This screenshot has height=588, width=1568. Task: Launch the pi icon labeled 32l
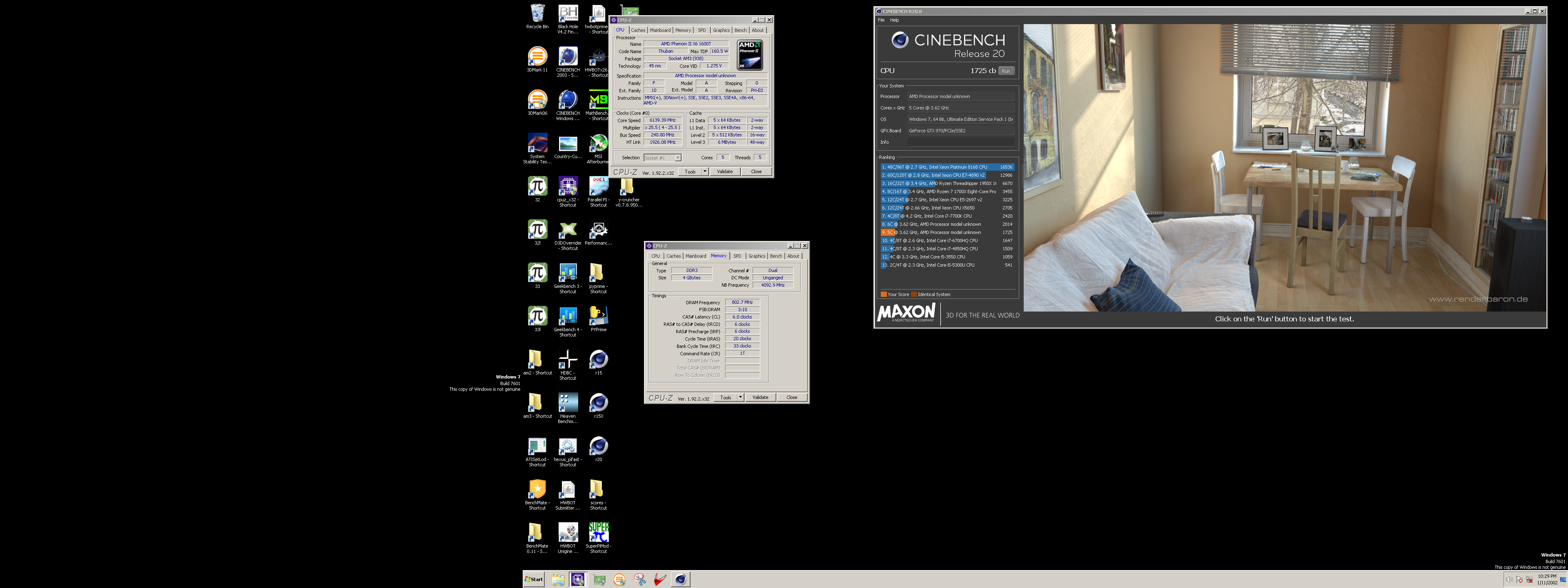point(537,232)
